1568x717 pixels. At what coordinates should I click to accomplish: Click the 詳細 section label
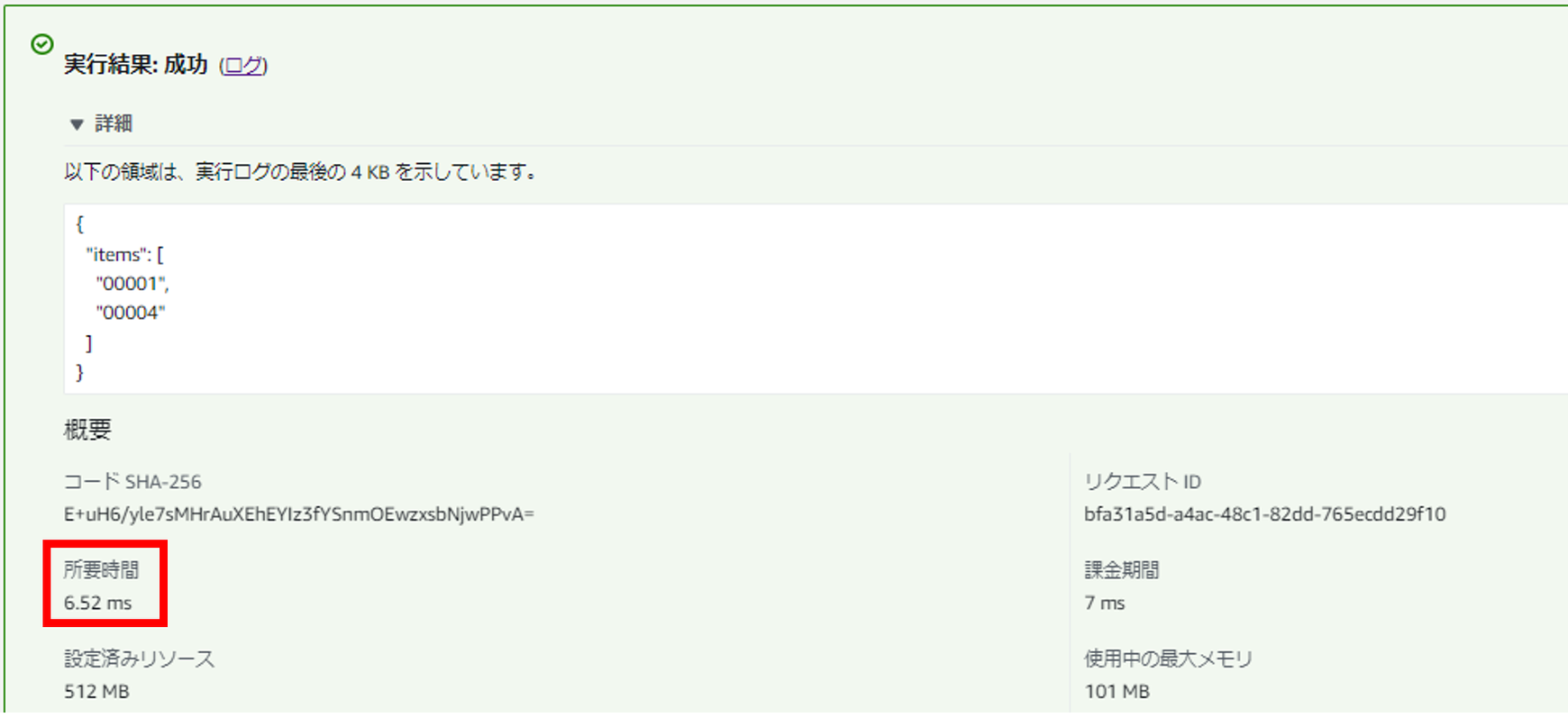click(114, 123)
